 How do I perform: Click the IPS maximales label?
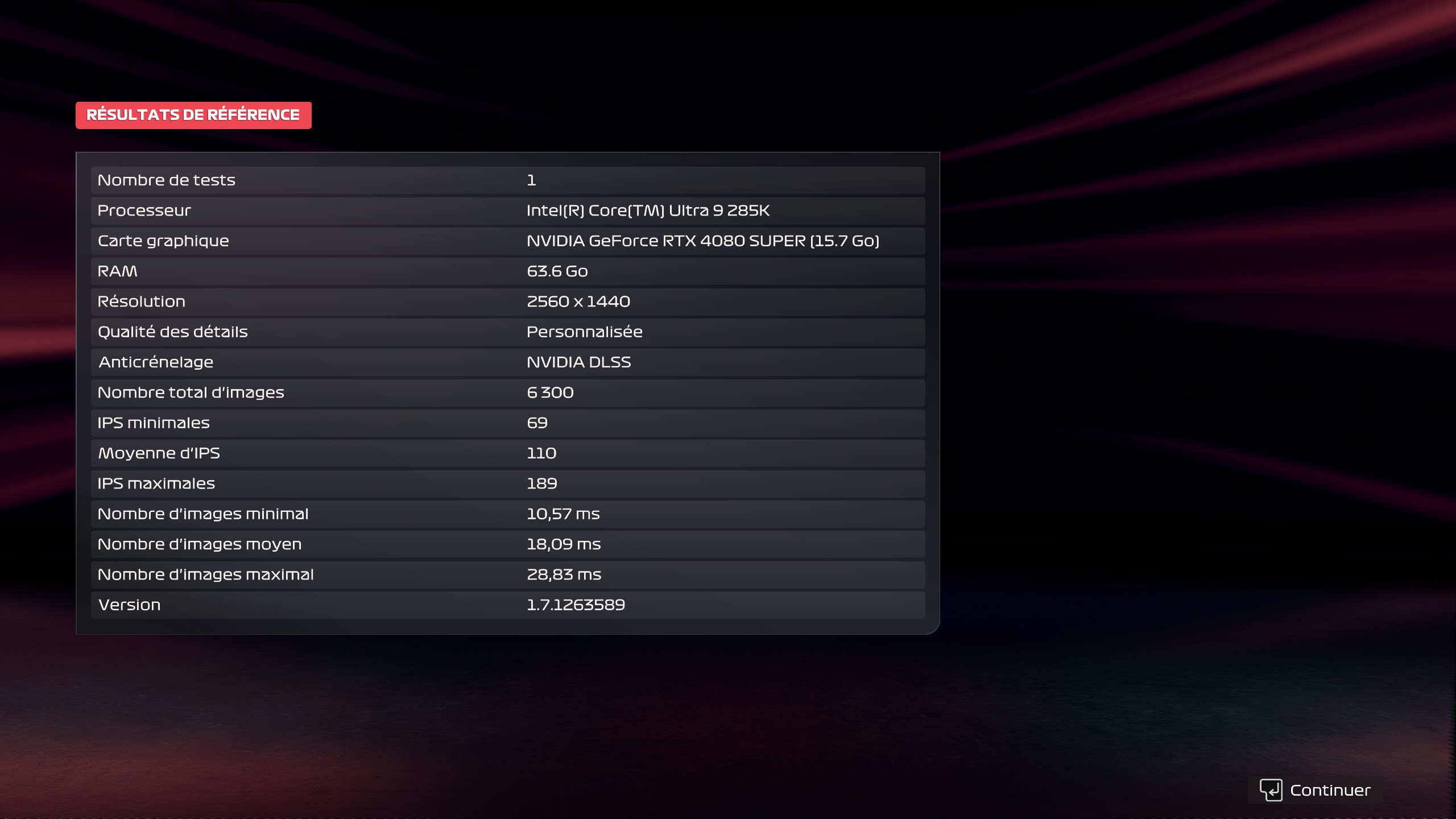(156, 483)
